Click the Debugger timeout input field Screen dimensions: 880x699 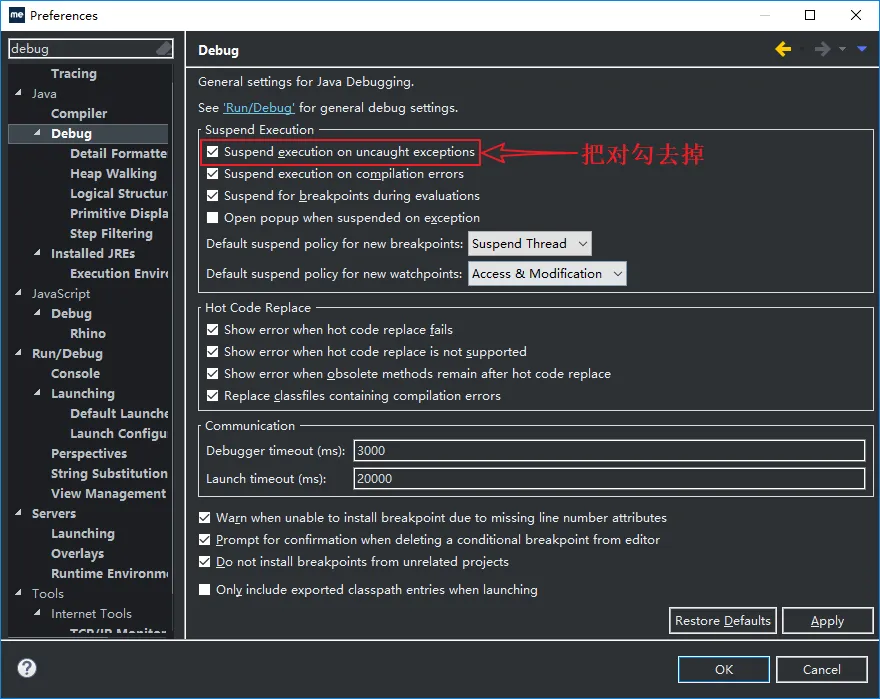[x=609, y=451]
